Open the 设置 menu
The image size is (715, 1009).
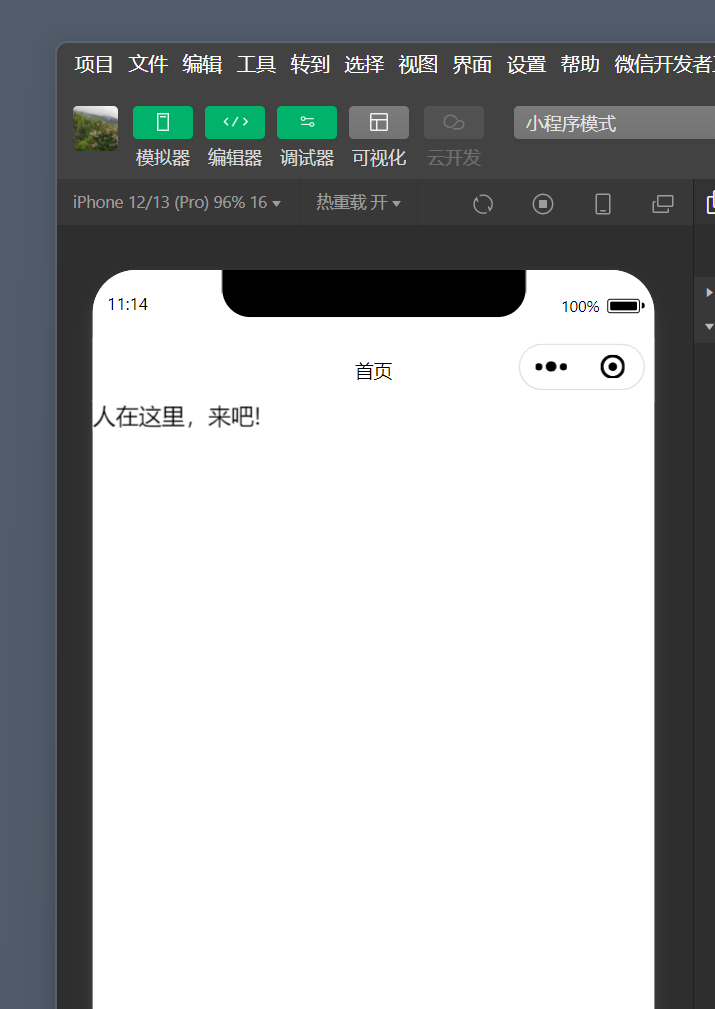(x=526, y=64)
